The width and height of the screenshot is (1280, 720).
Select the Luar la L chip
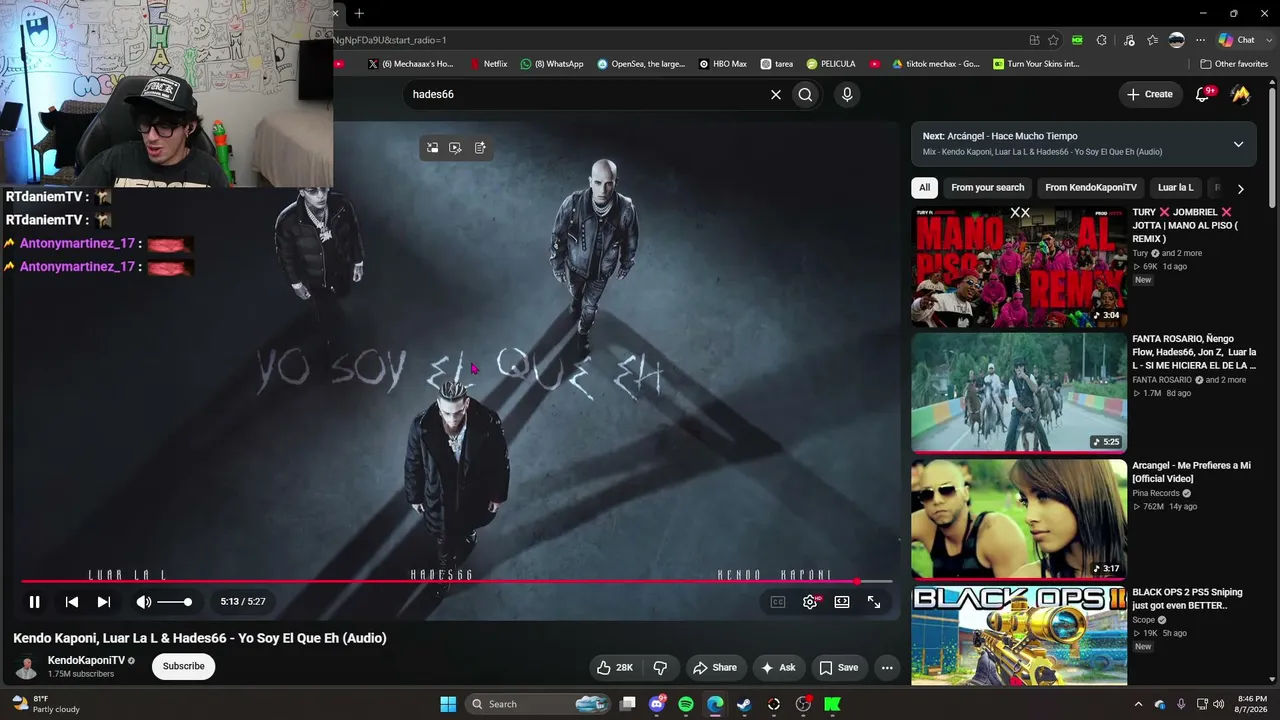pyautogui.click(x=1176, y=188)
